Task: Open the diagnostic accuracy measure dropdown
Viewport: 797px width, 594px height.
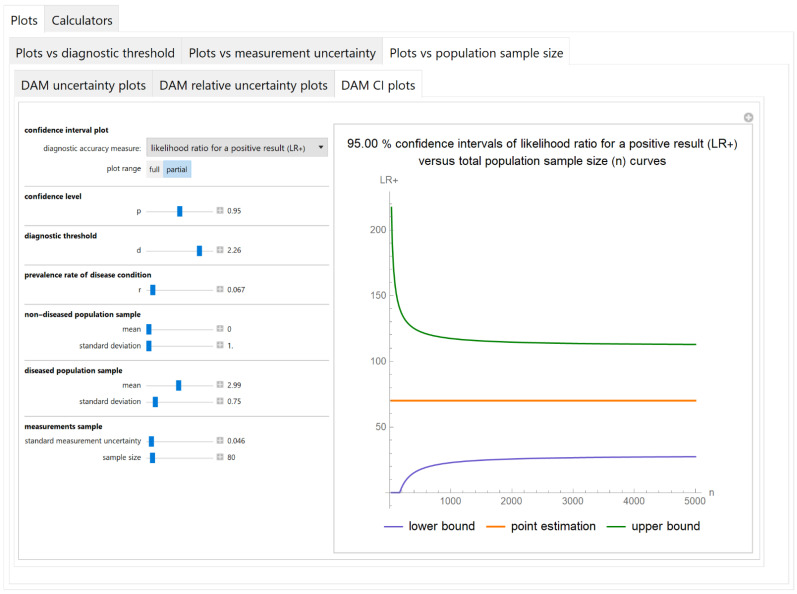Action: tap(236, 148)
